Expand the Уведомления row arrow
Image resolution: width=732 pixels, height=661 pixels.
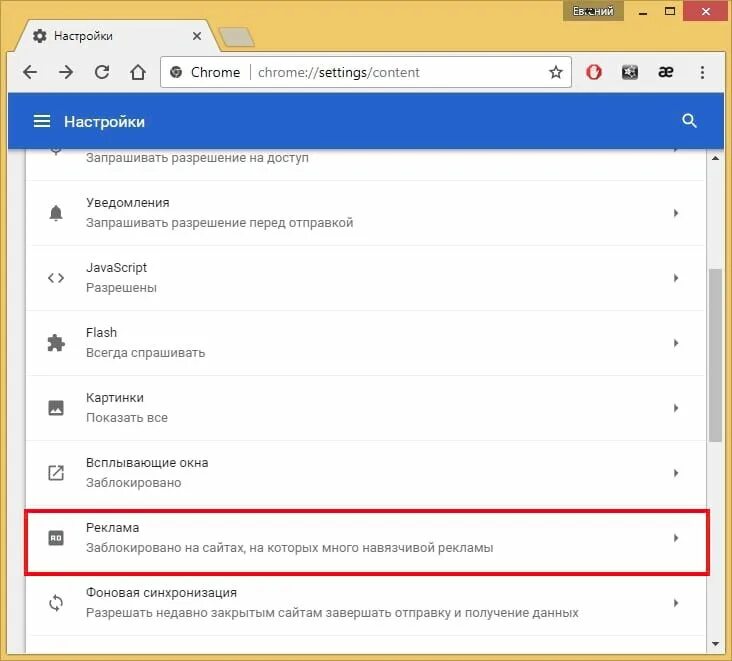point(676,213)
